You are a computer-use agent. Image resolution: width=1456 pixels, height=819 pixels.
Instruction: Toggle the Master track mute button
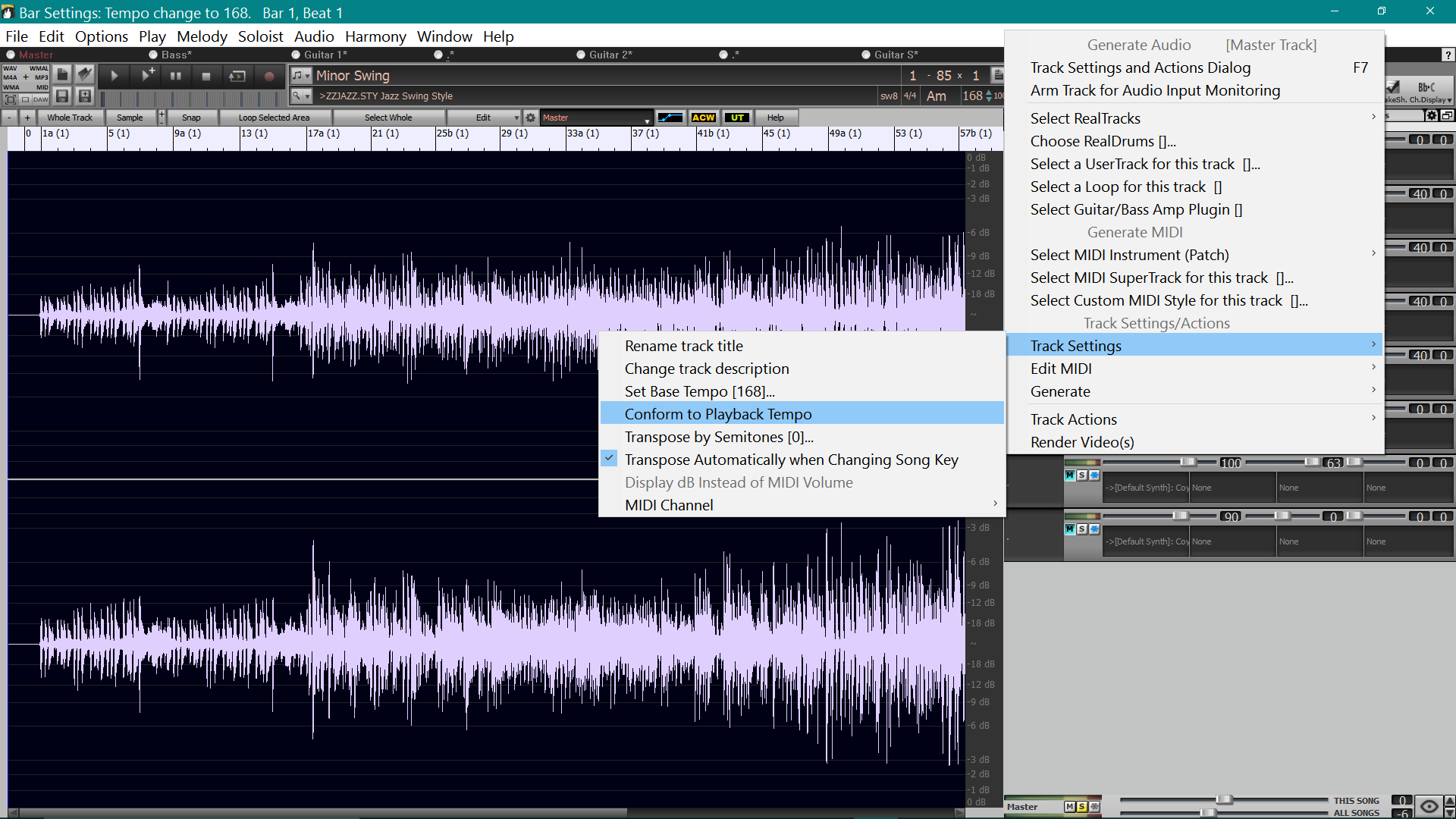1069,807
